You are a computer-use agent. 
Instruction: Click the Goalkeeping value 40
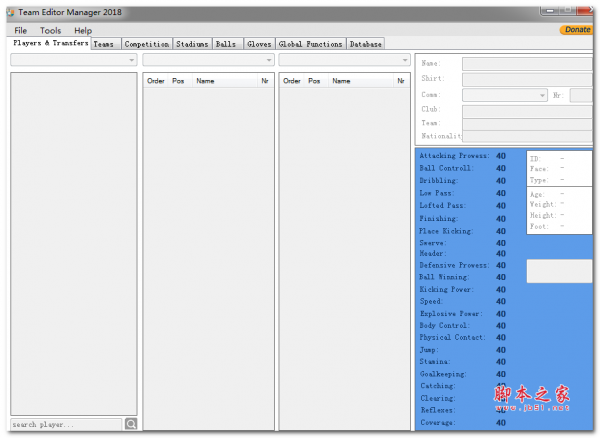pos(501,374)
